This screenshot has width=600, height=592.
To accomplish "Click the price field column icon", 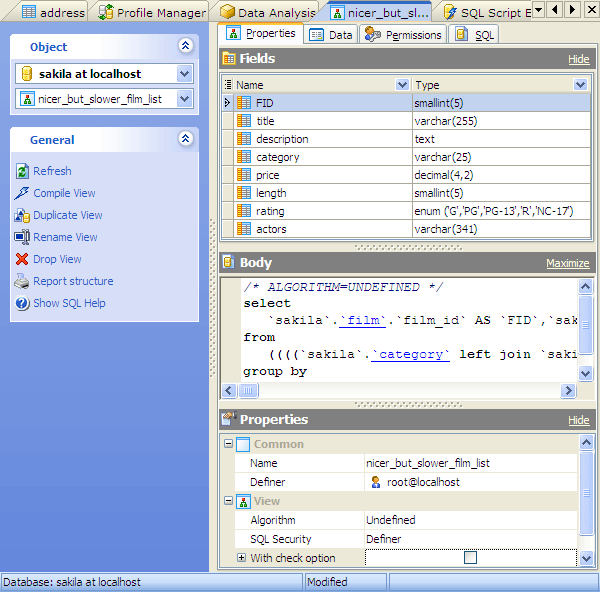I will click(244, 175).
